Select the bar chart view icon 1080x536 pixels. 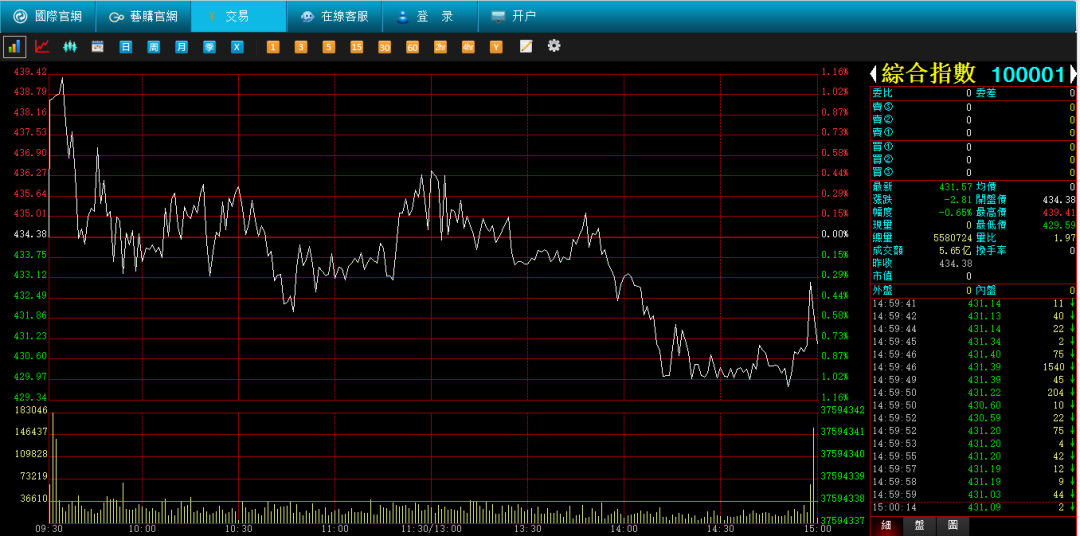coord(14,47)
